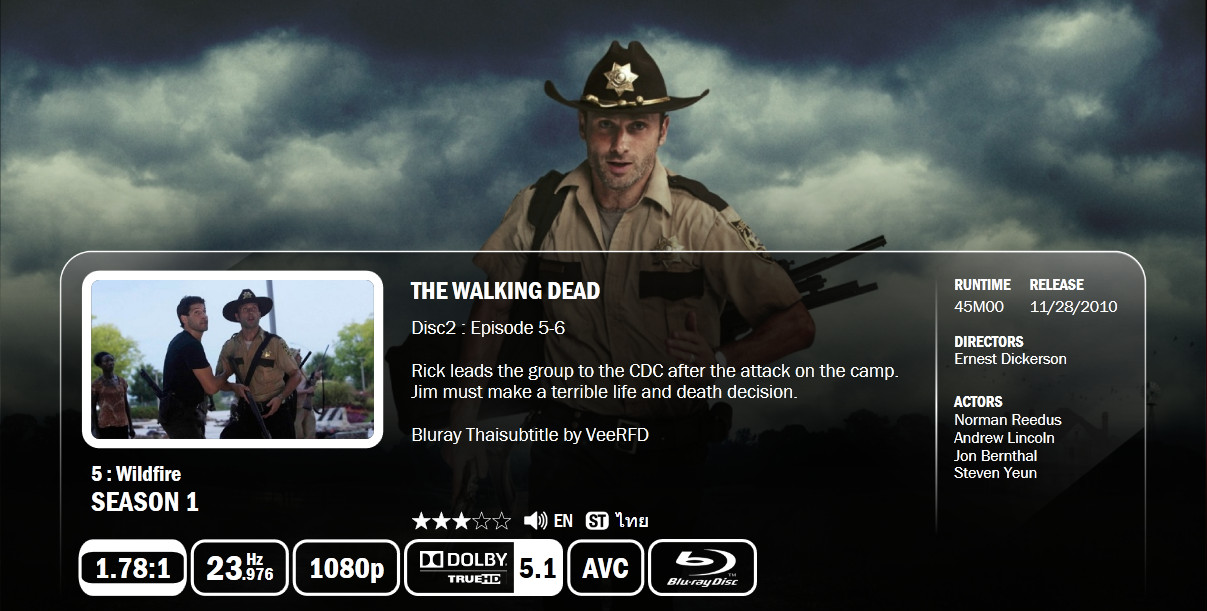Select actor Norman Reedus
Screen dimensions: 1207x611
(x=1008, y=420)
